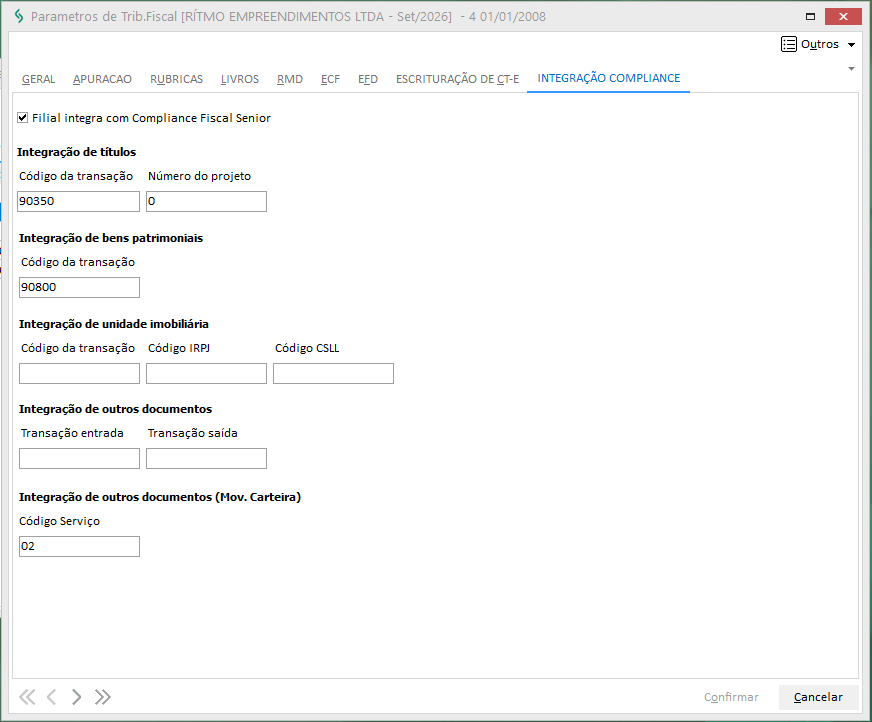Screen dimensions: 872x722
Task: Click the 'Integração de outros documentos (Mov. Carteira)' heading
Action: point(160,497)
